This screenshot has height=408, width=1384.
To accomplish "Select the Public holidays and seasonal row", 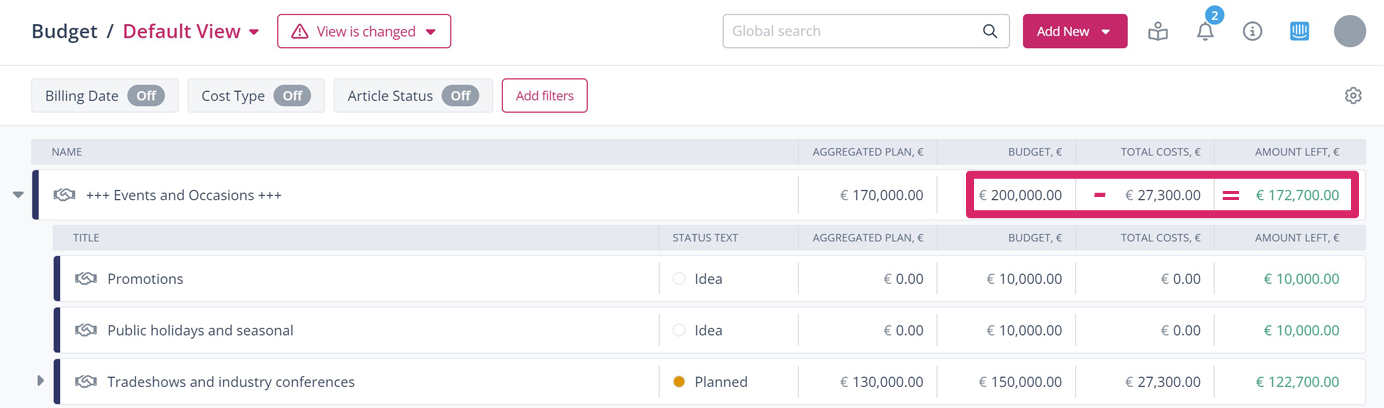I will [200, 331].
